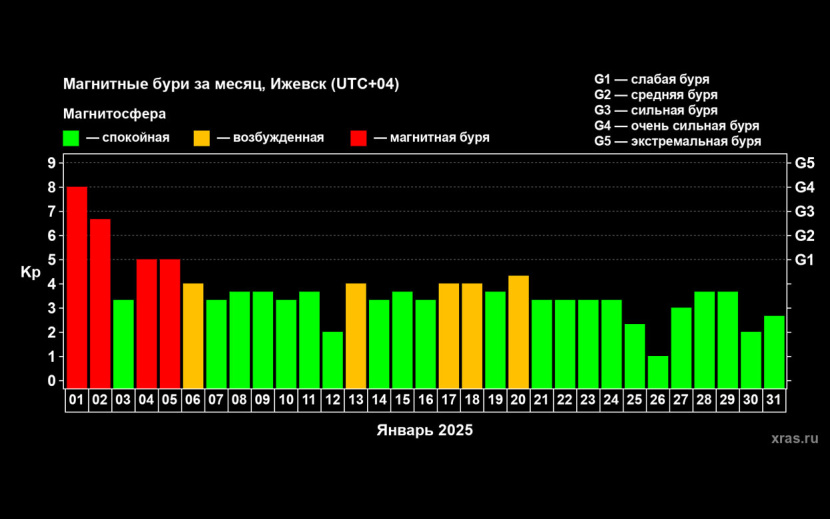Select the tallest red bar for day 01
The height and width of the screenshot is (519, 830).
click(x=77, y=286)
